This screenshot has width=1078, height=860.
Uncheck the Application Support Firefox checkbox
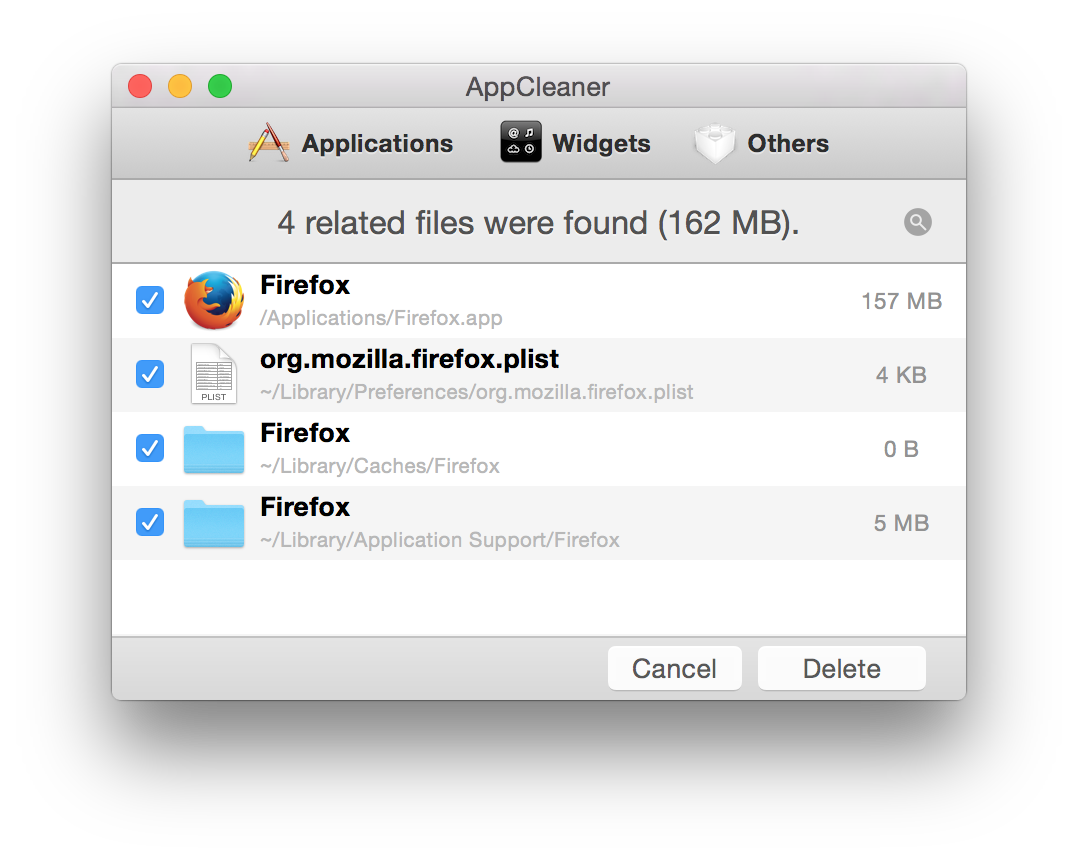150,522
